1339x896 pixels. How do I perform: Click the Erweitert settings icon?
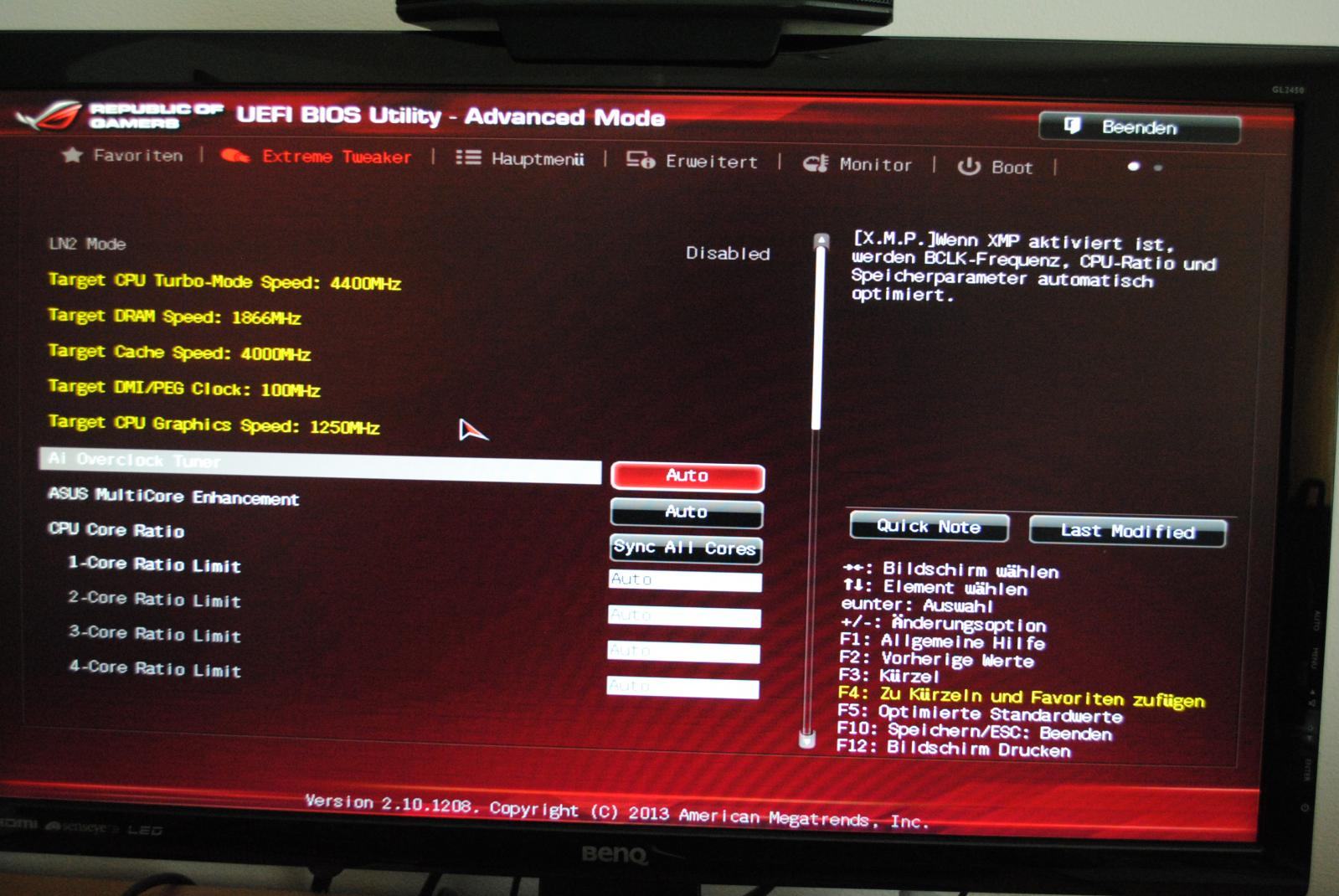[x=641, y=160]
